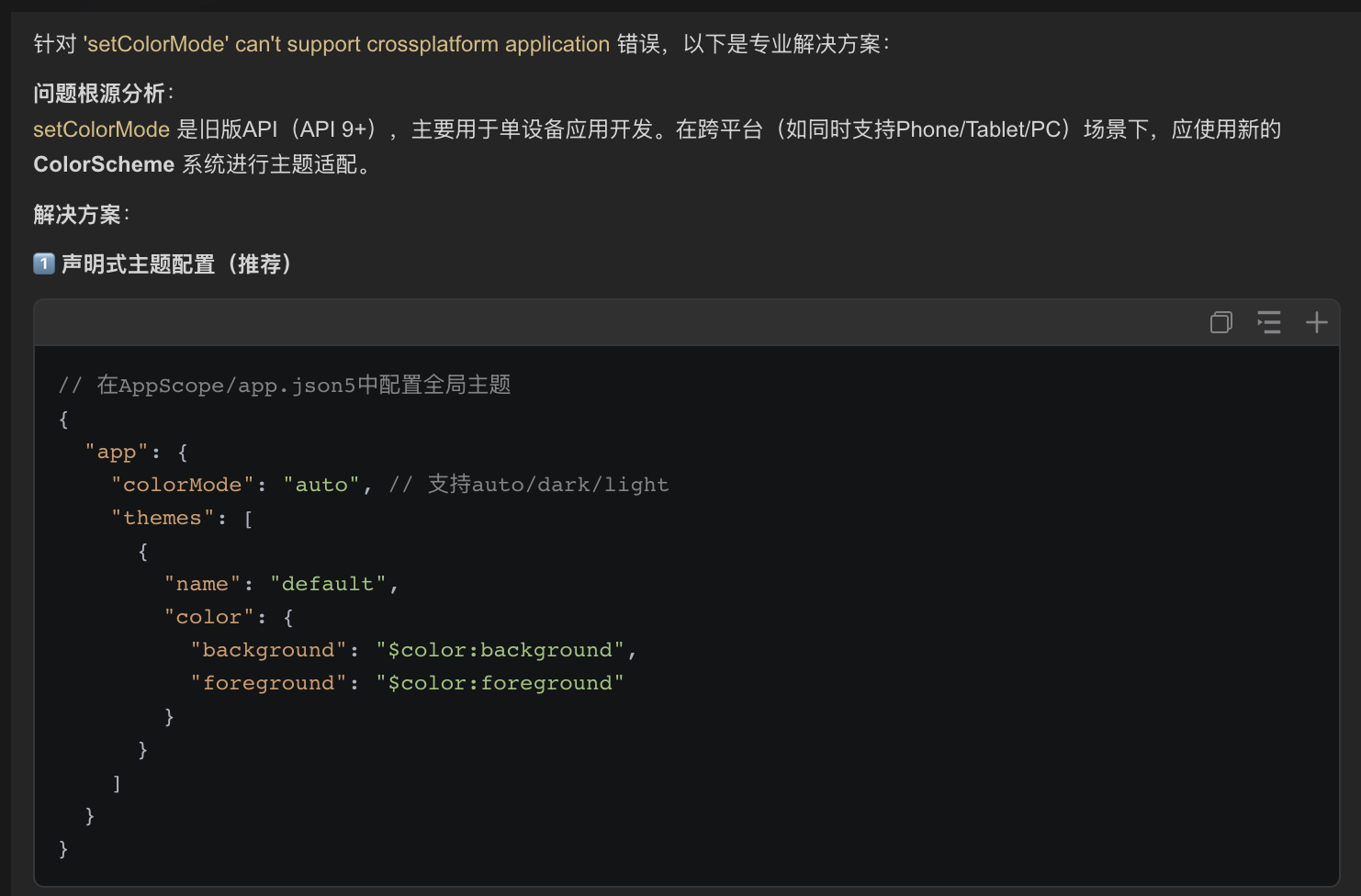
Task: Click the plus icon on code block header
Action: (x=1316, y=322)
